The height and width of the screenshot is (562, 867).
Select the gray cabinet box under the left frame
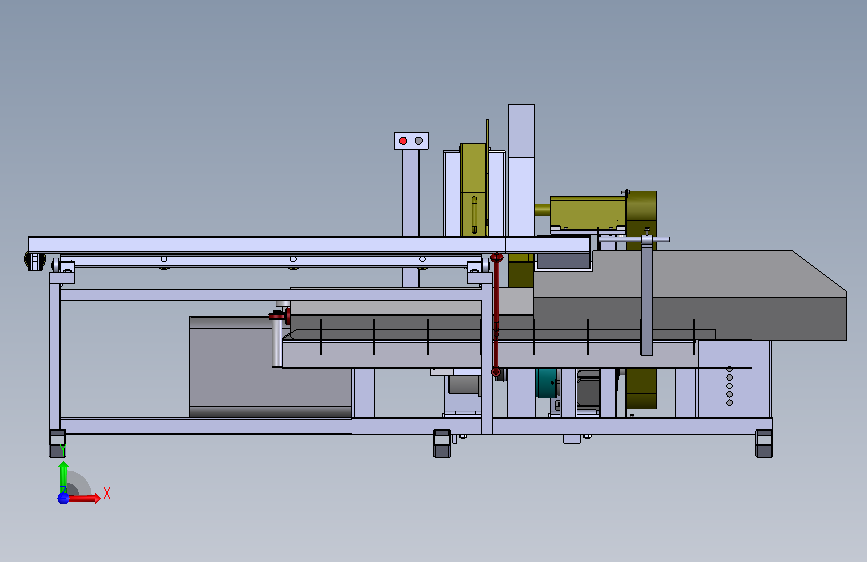(x=270, y=367)
